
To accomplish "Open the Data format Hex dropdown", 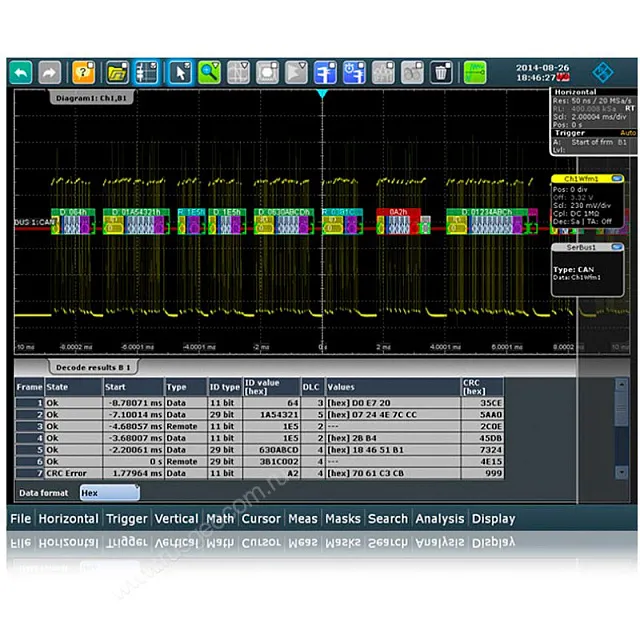I will tap(108, 493).
